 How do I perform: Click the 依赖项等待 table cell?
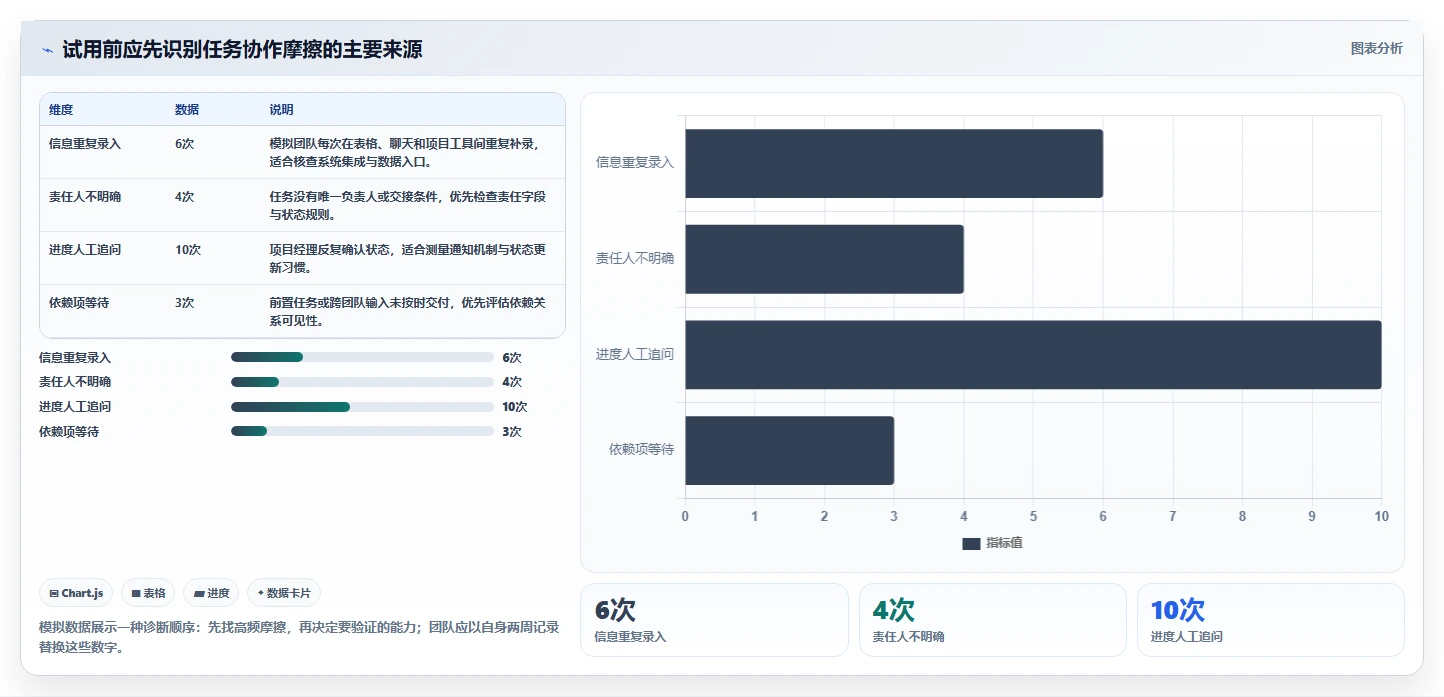coord(79,302)
